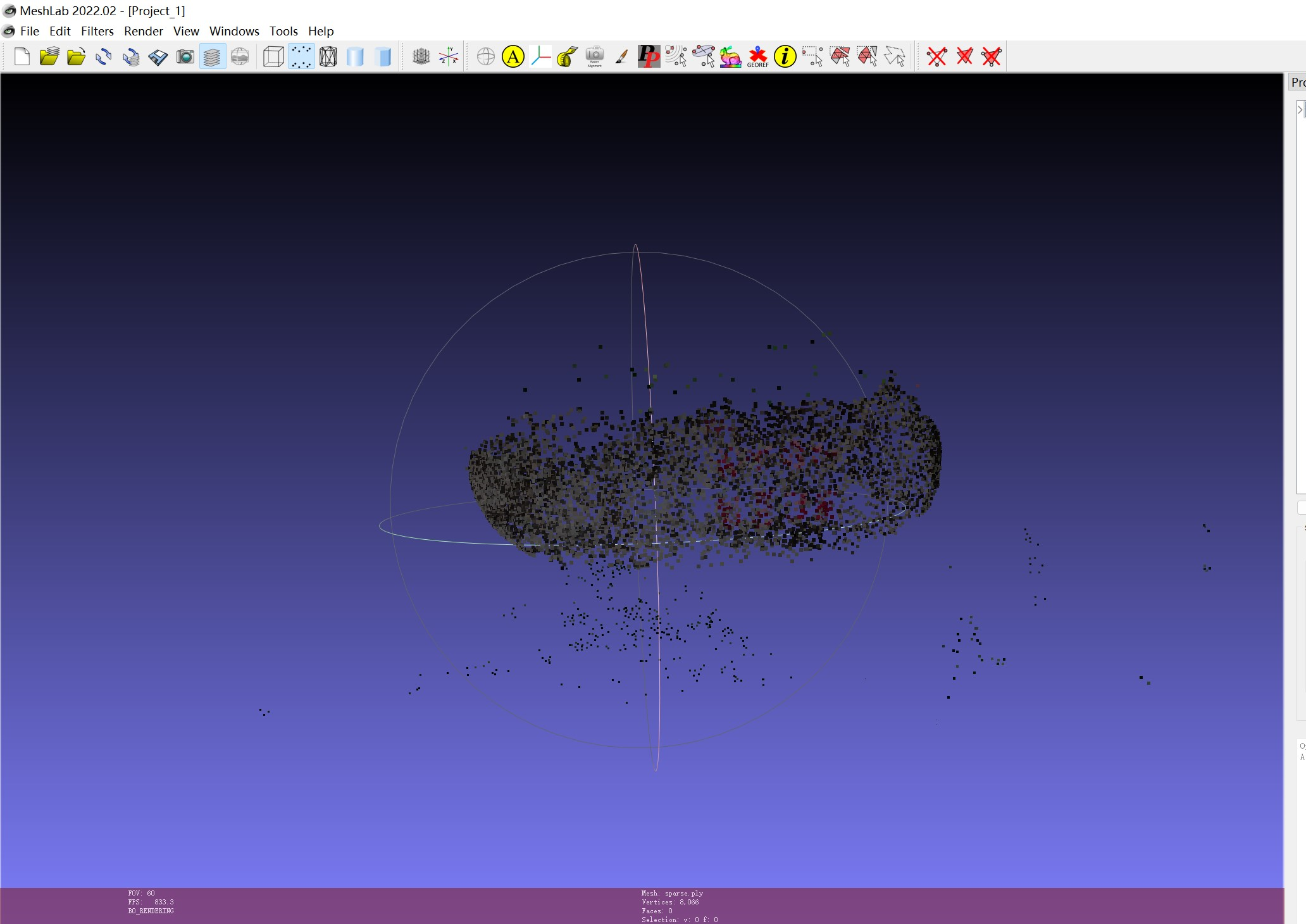This screenshot has height=924, width=1306.
Task: Enable wireframe rendering mode
Action: [328, 56]
